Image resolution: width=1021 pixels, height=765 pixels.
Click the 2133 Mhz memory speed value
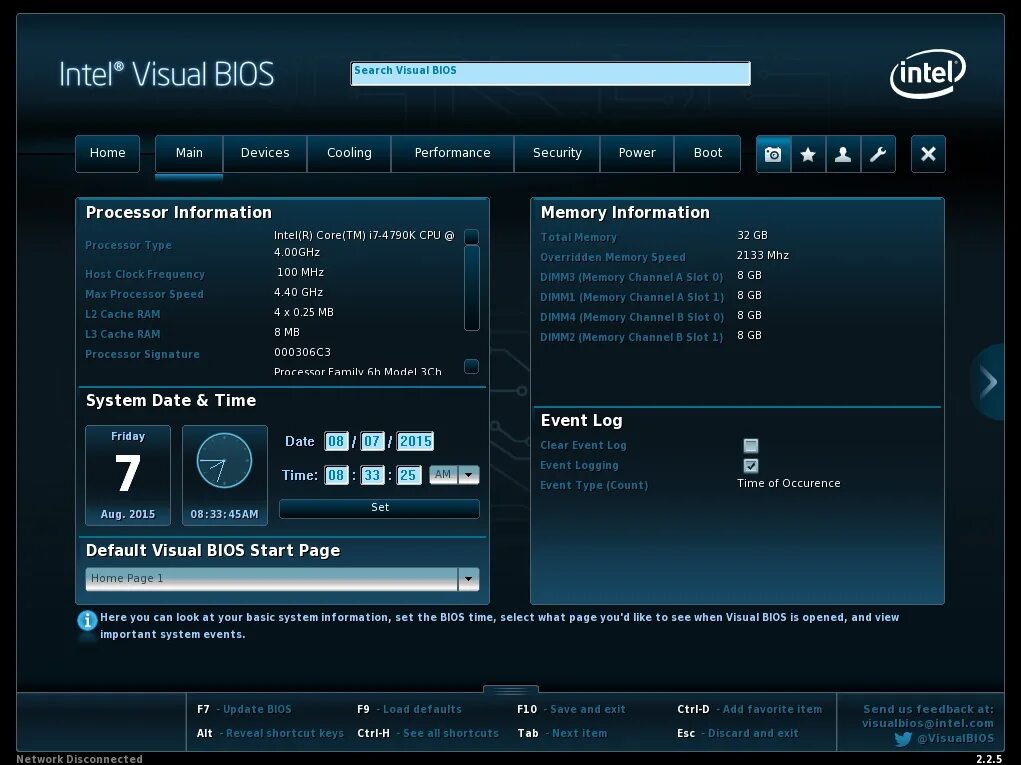[x=762, y=255]
